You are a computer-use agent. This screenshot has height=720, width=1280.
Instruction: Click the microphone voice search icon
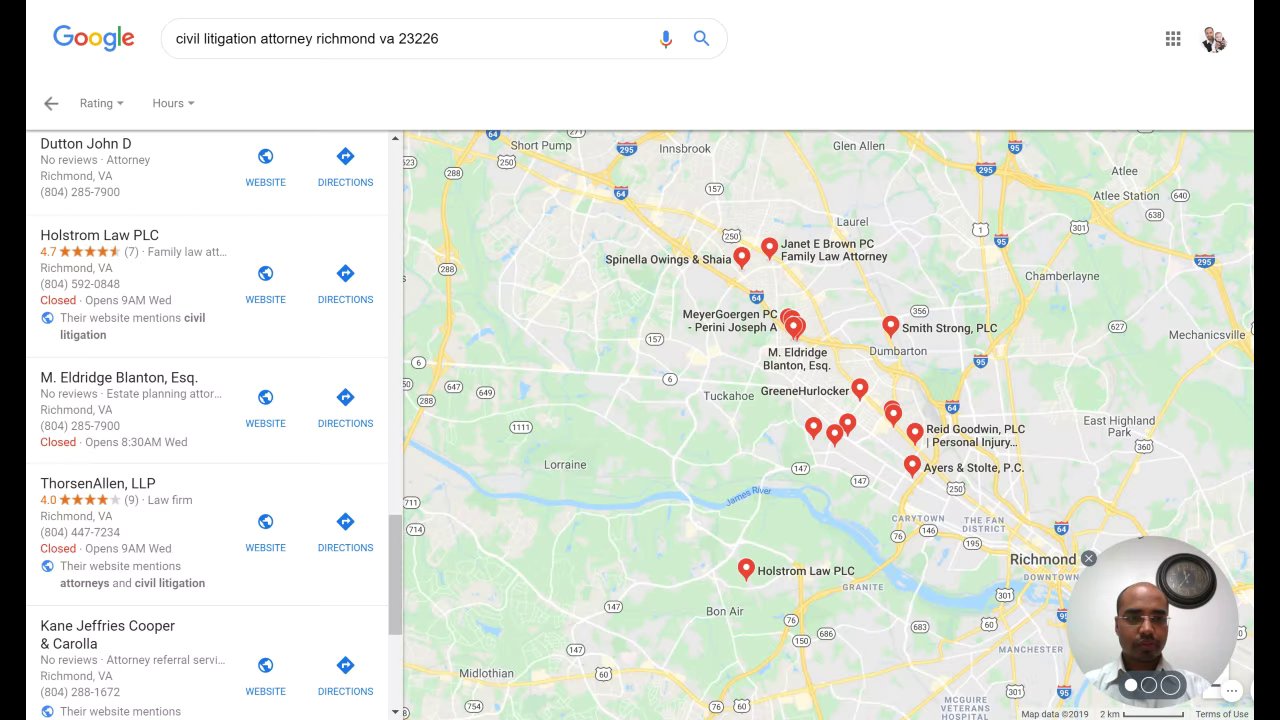point(666,39)
